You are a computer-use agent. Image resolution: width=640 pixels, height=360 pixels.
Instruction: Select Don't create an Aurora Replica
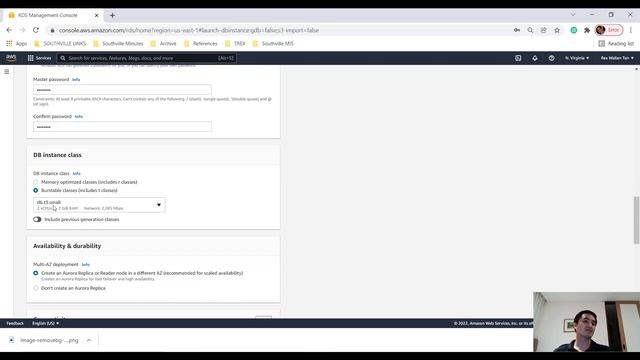point(36,288)
